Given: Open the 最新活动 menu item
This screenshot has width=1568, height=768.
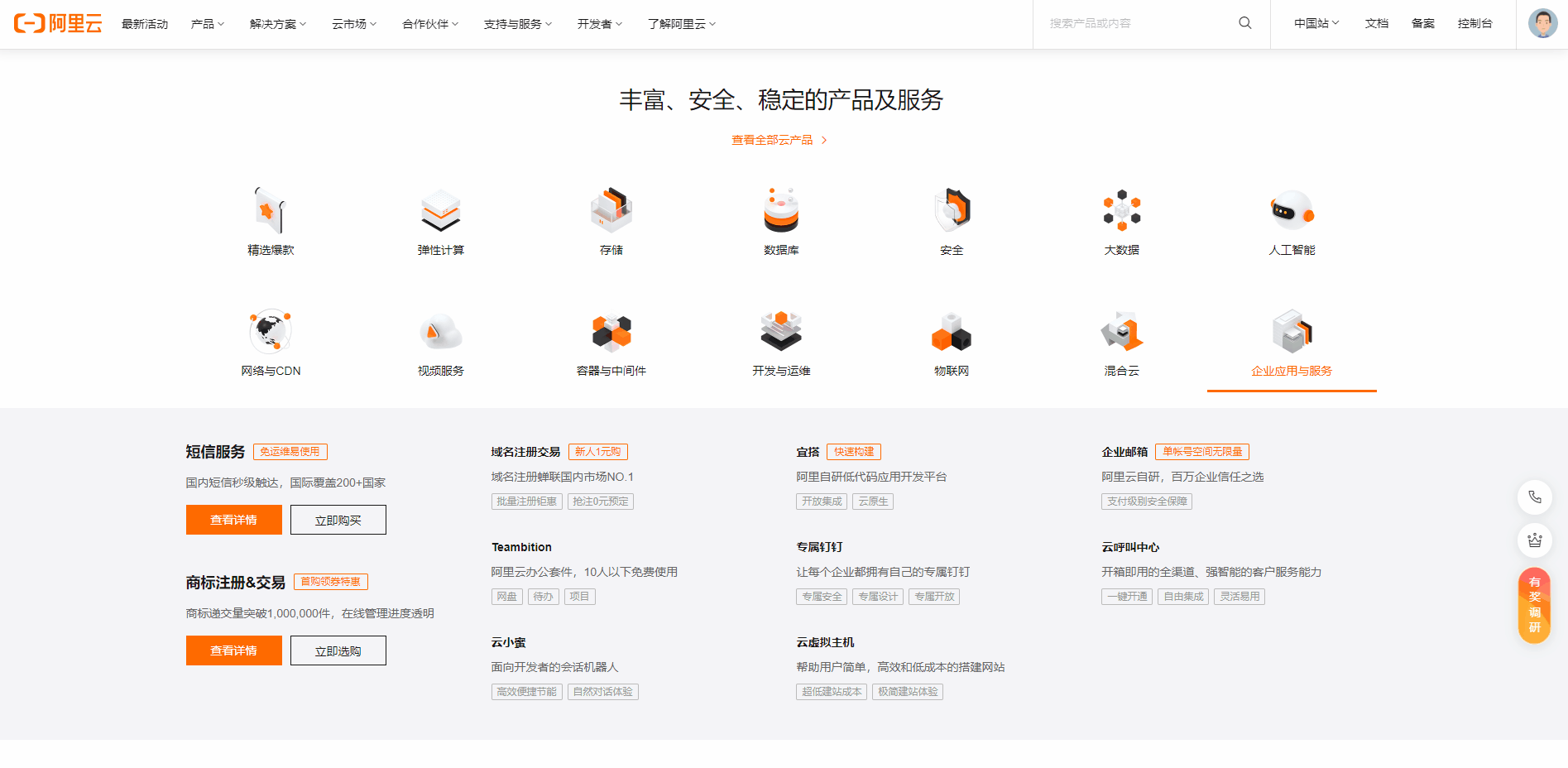Looking at the screenshot, I should [x=145, y=24].
